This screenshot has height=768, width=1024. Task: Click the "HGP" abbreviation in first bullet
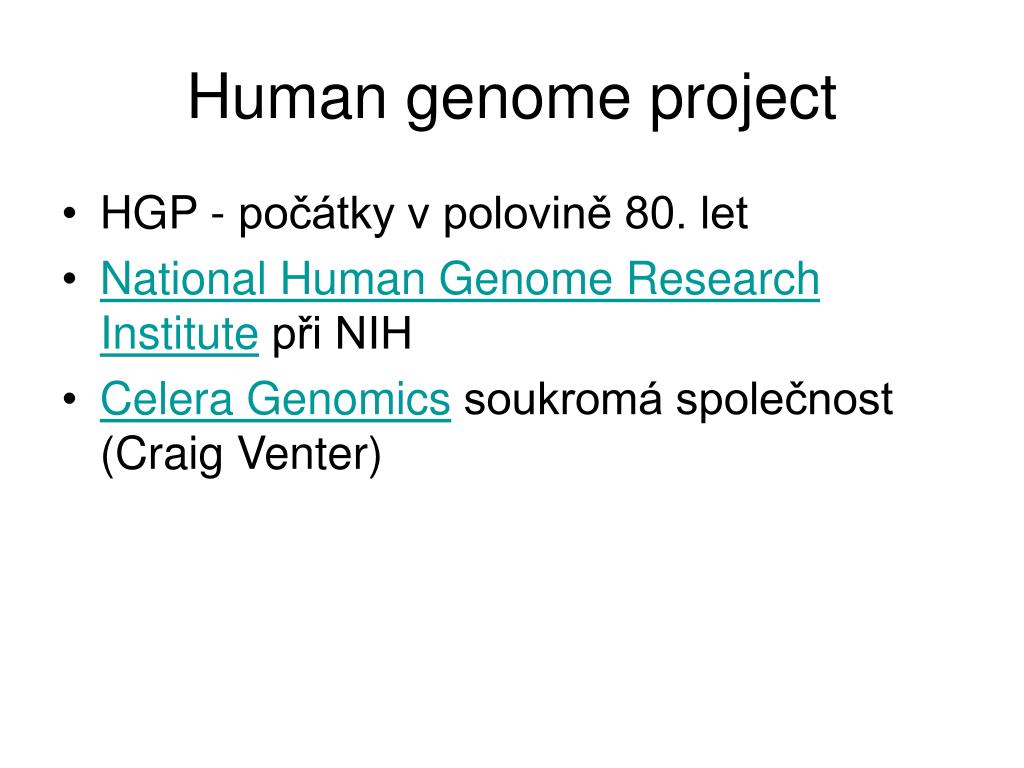[x=148, y=215]
